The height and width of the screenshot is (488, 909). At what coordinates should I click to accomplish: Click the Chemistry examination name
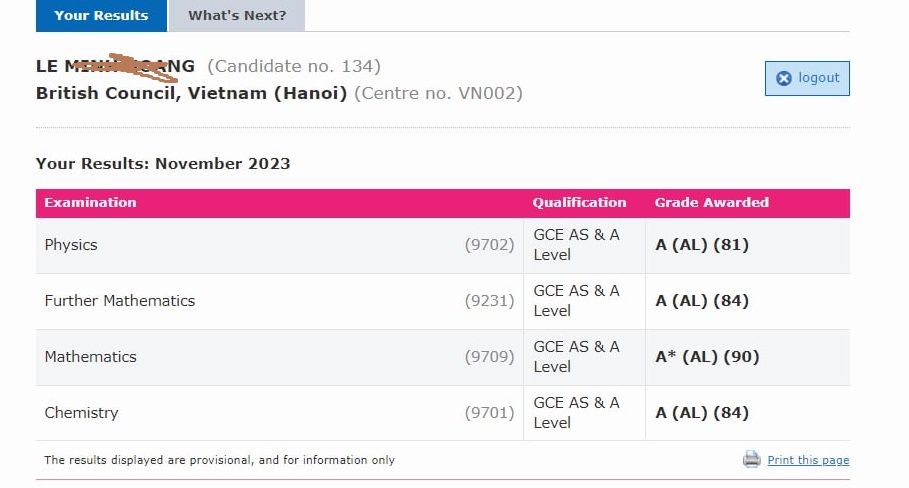click(81, 413)
